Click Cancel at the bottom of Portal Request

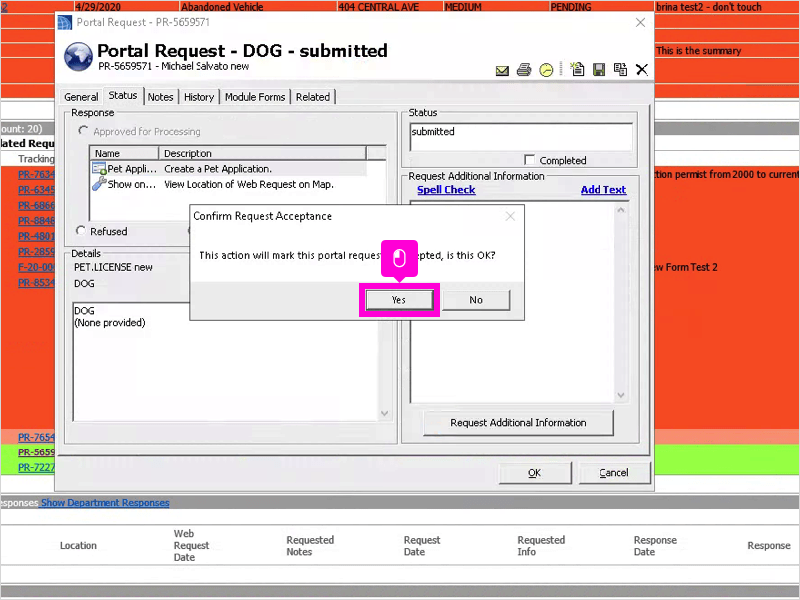[614, 473]
